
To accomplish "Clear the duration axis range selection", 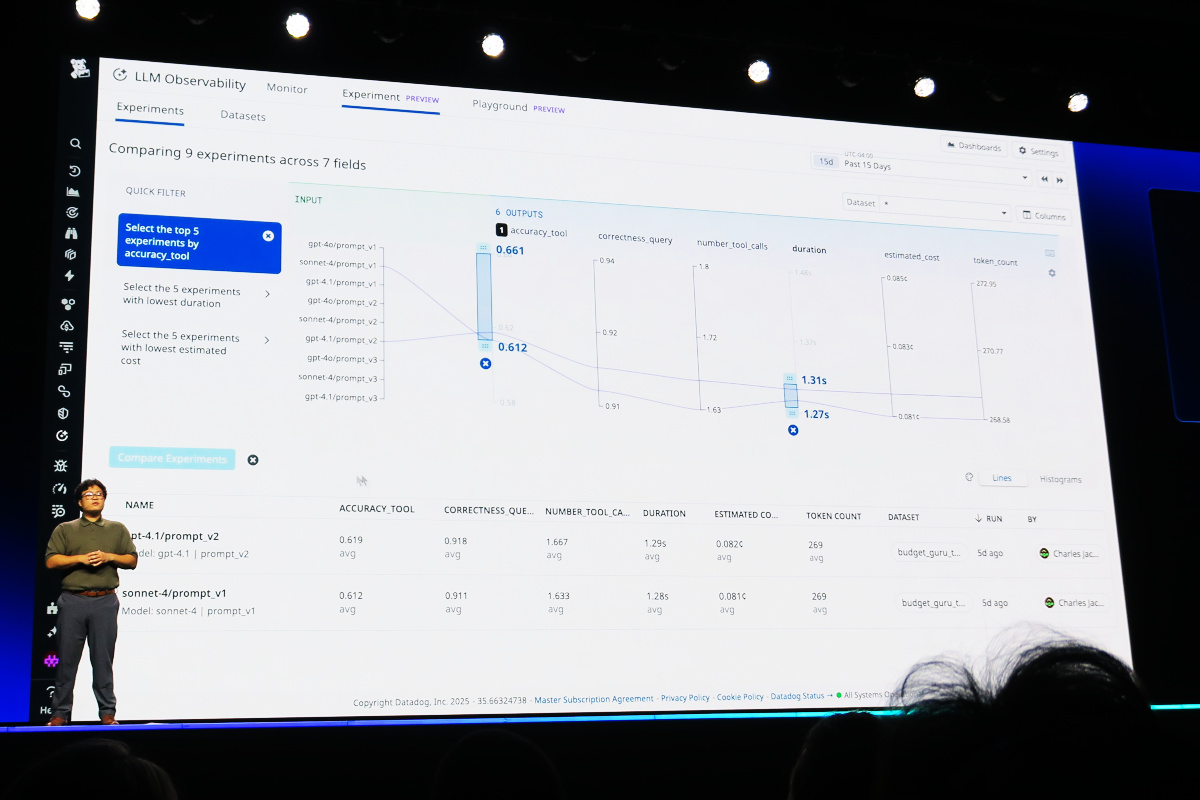I will click(x=793, y=430).
